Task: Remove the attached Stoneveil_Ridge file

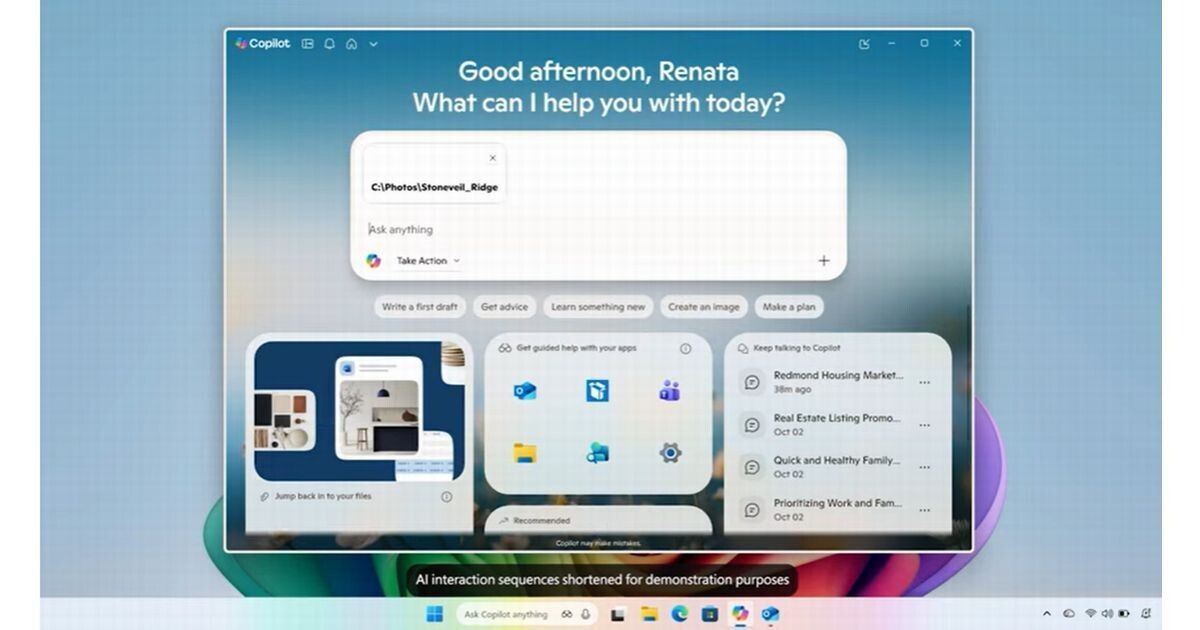Action: [492, 158]
